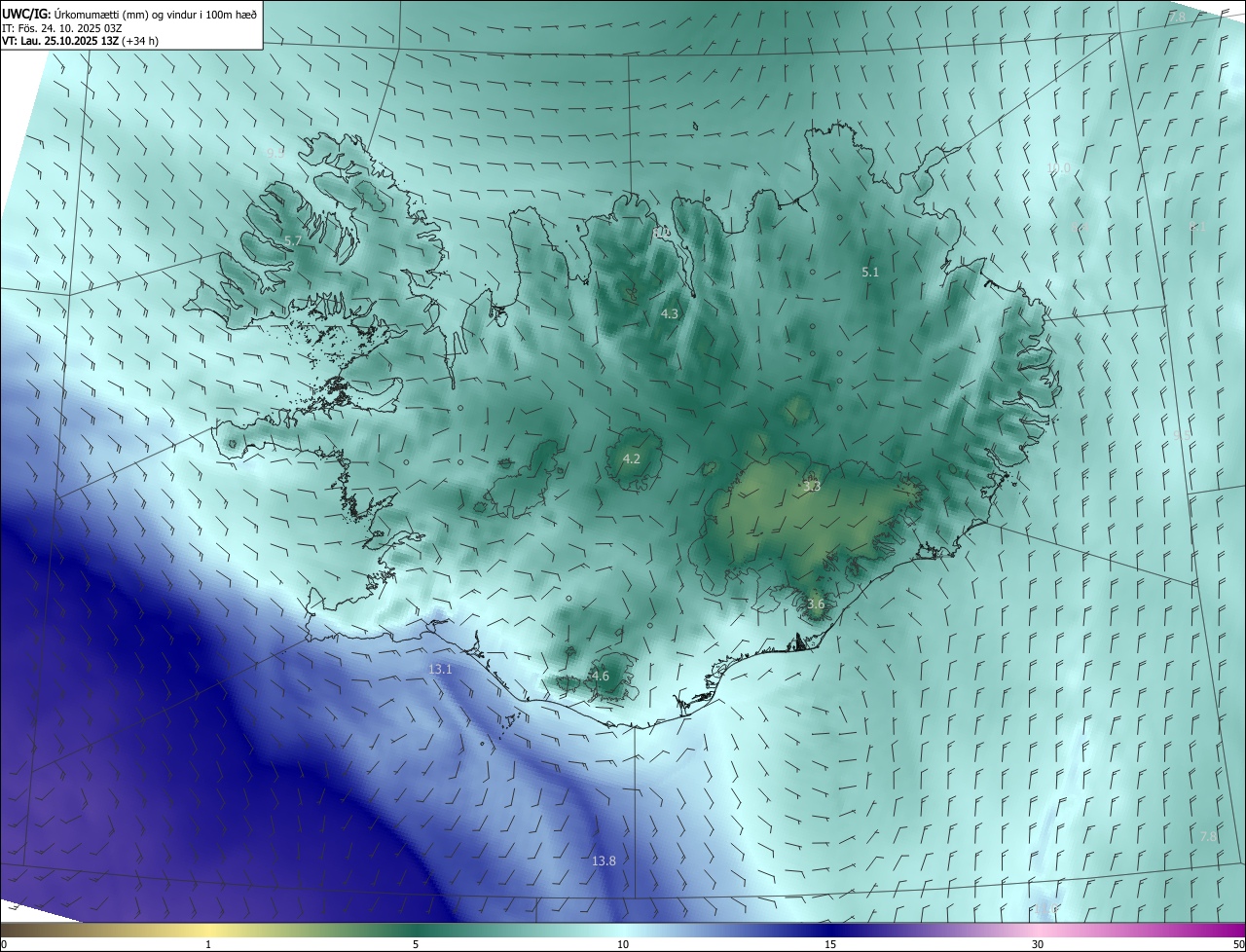Screen dimensions: 1246x952
Task: Click the 15 tick on the colorbar
Action: pos(830,944)
